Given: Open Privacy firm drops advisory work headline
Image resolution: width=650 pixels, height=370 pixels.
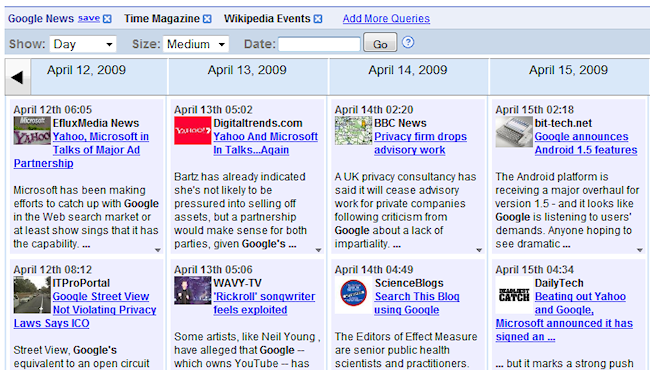Looking at the screenshot, I should pyautogui.click(x=420, y=143).
